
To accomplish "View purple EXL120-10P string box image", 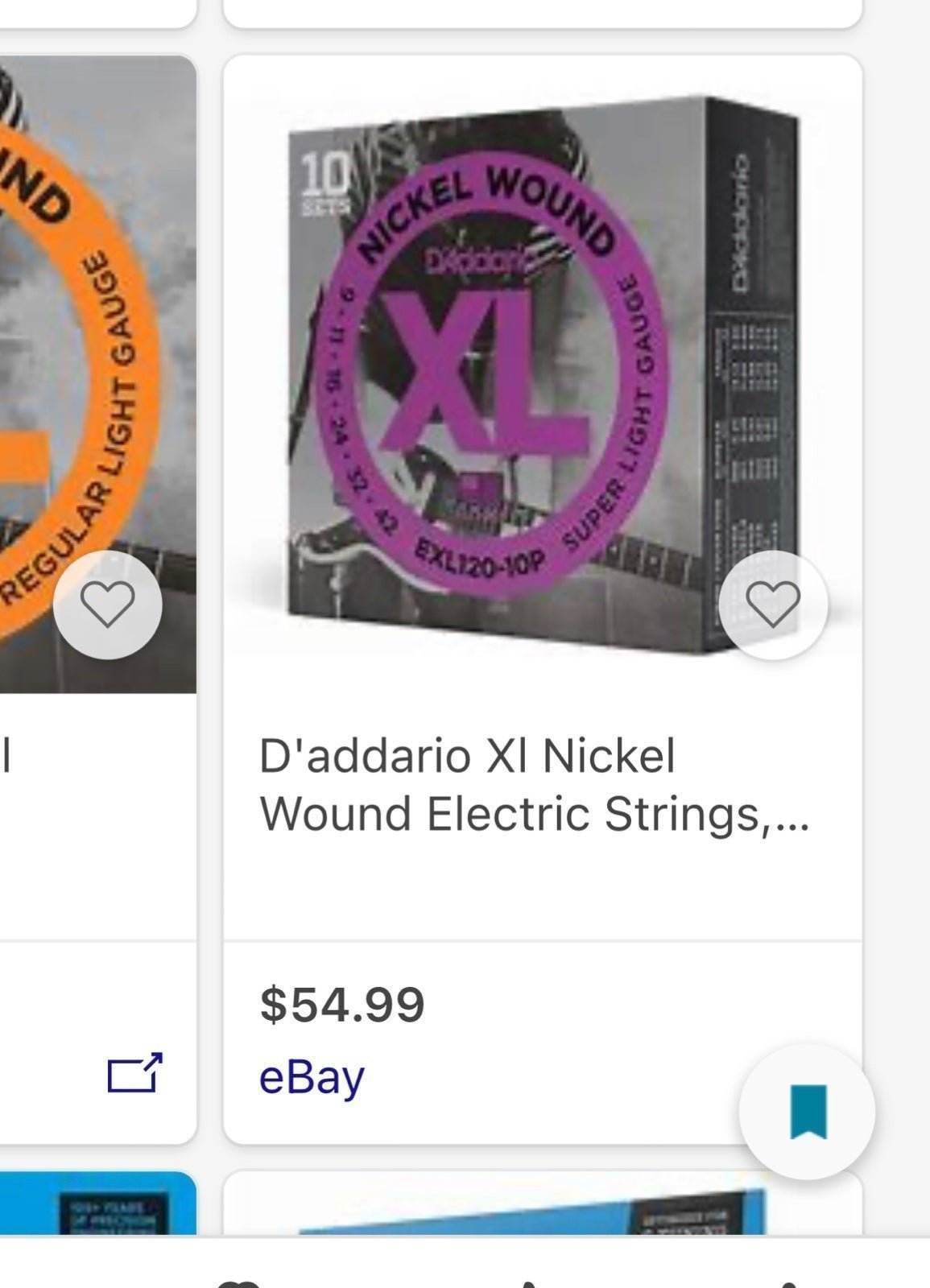I will [x=543, y=374].
